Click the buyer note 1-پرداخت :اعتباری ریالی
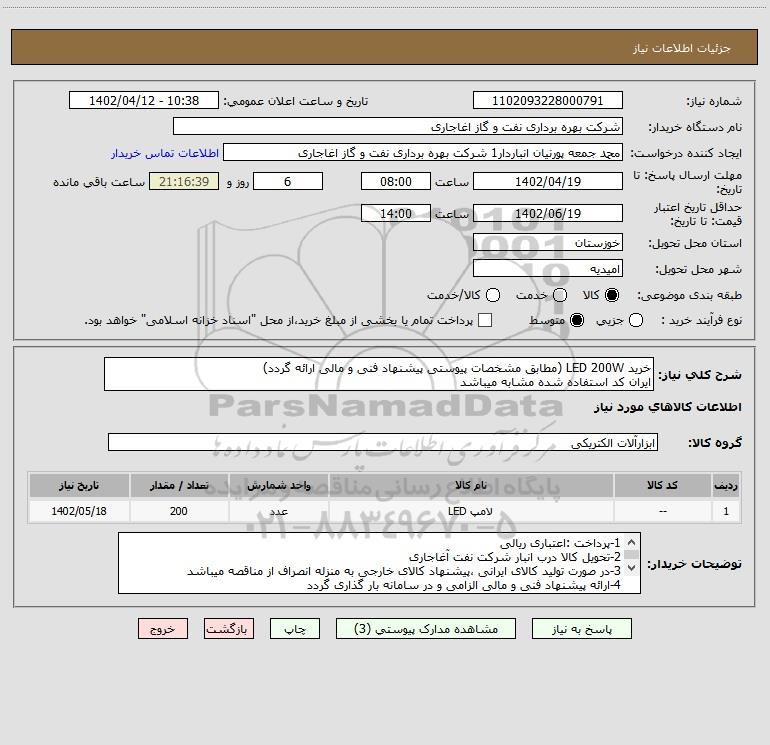Image resolution: width=770 pixels, height=745 pixels. [560, 543]
